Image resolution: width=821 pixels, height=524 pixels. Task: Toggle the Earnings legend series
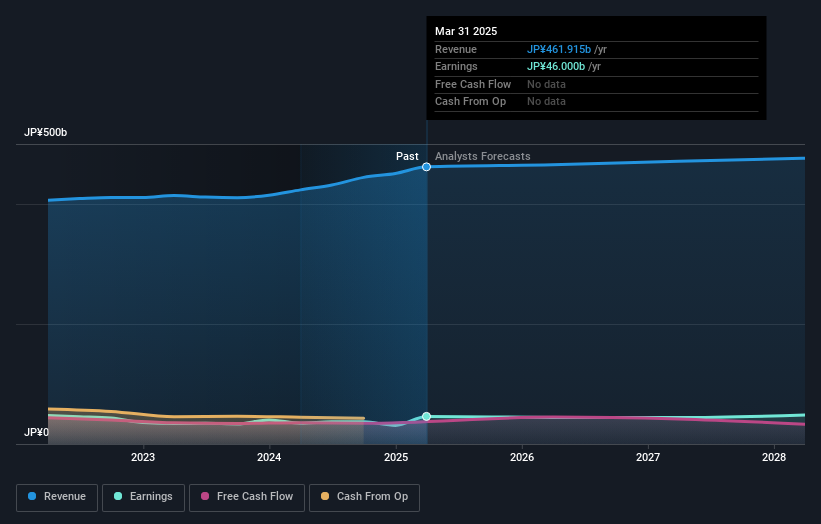tap(143, 497)
